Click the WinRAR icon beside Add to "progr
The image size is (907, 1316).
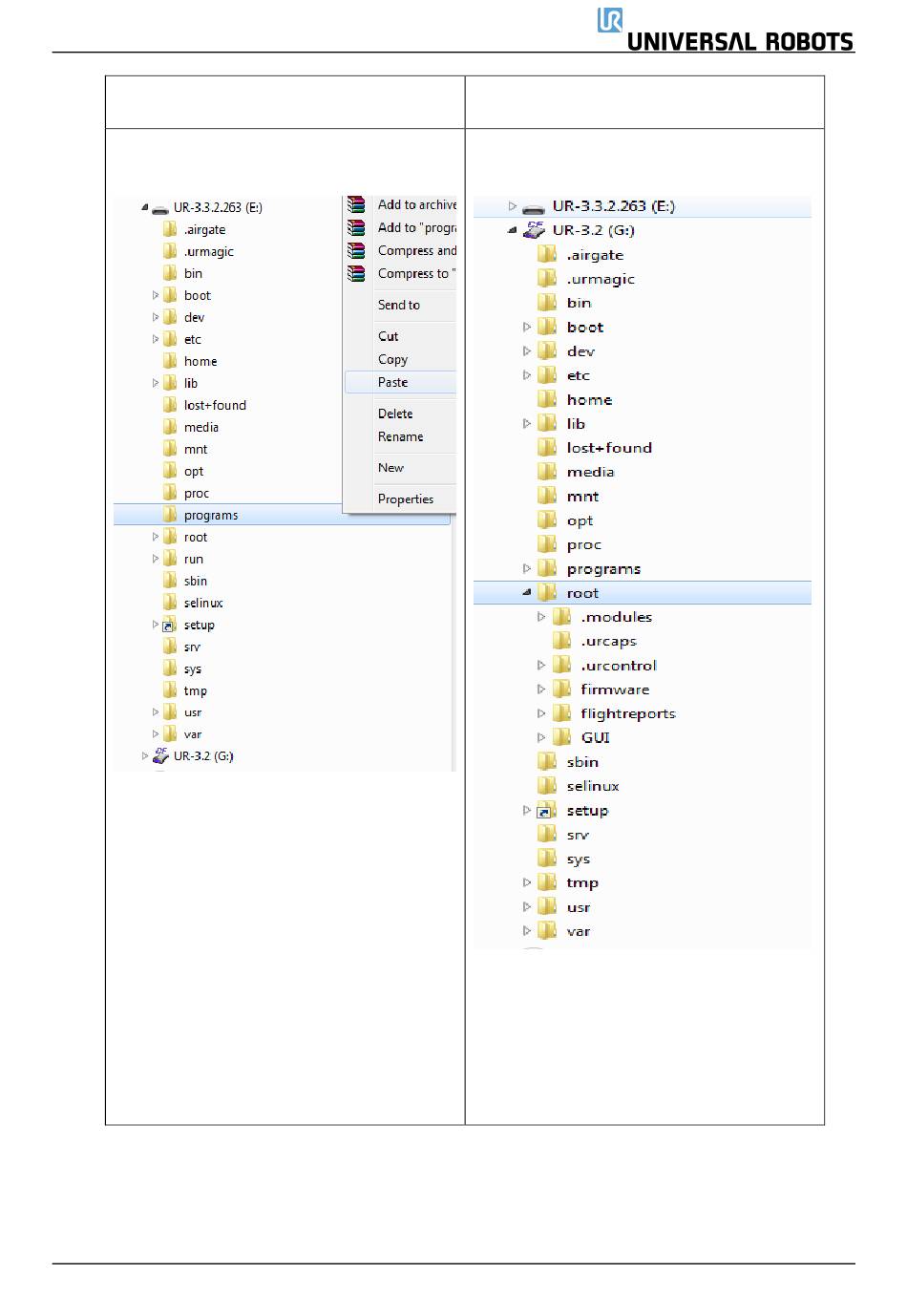click(356, 227)
